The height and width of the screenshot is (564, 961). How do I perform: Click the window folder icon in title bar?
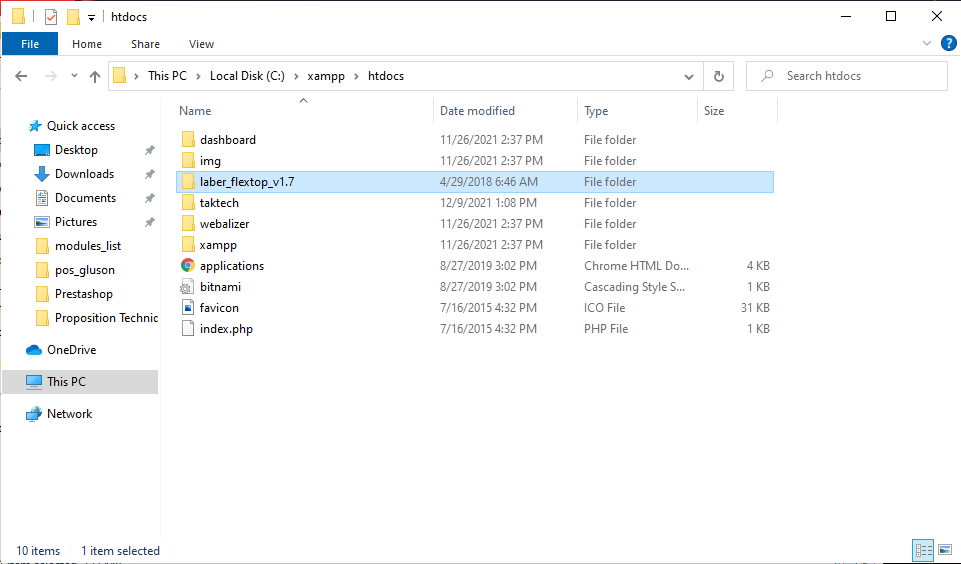pos(19,17)
